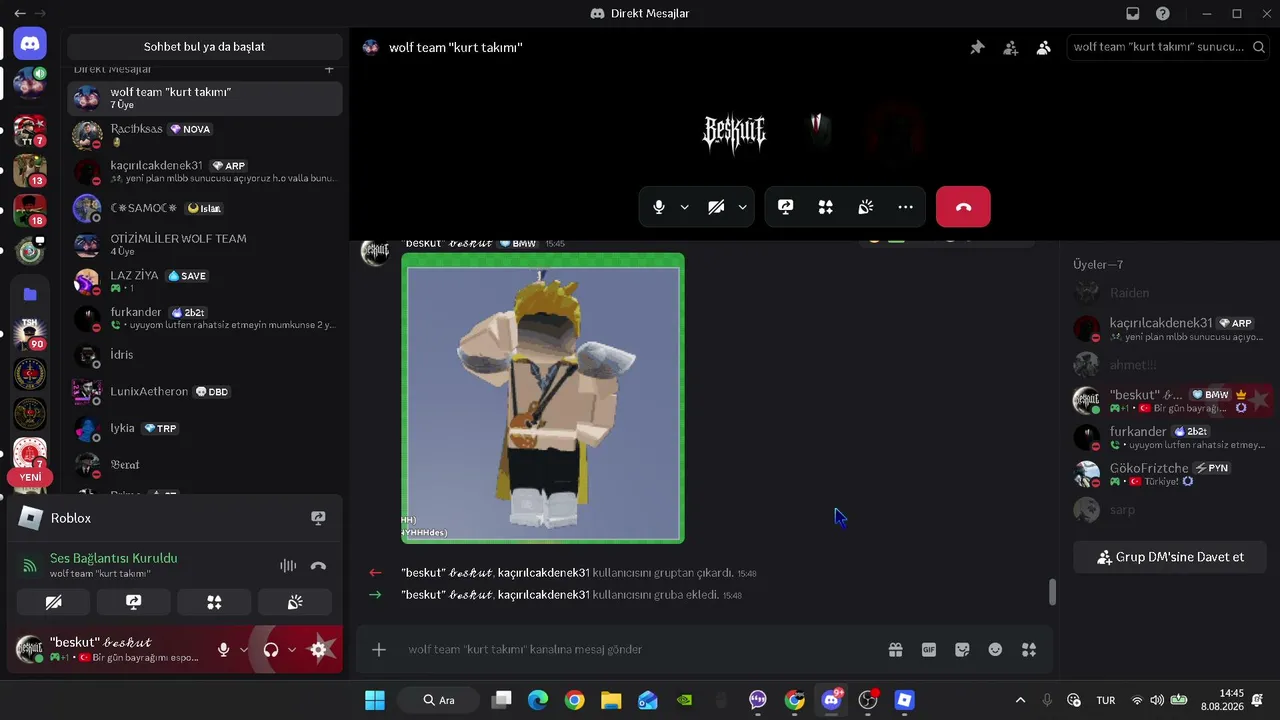The height and width of the screenshot is (720, 1280).
Task: Open the GIF picker
Action: coord(929,649)
